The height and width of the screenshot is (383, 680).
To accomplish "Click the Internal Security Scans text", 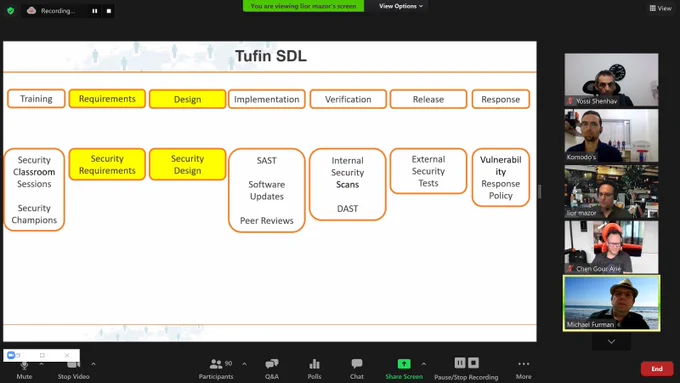I will coord(348,173).
